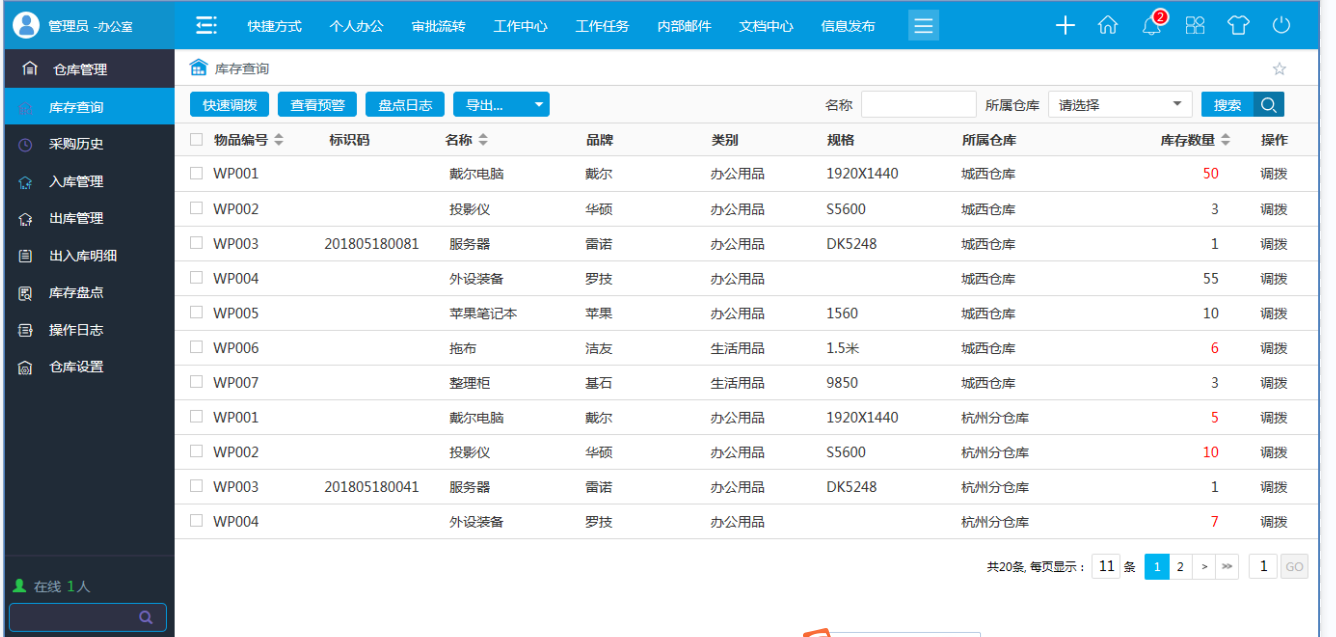
Task: Click the plus icon to add new
Action: point(1064,25)
